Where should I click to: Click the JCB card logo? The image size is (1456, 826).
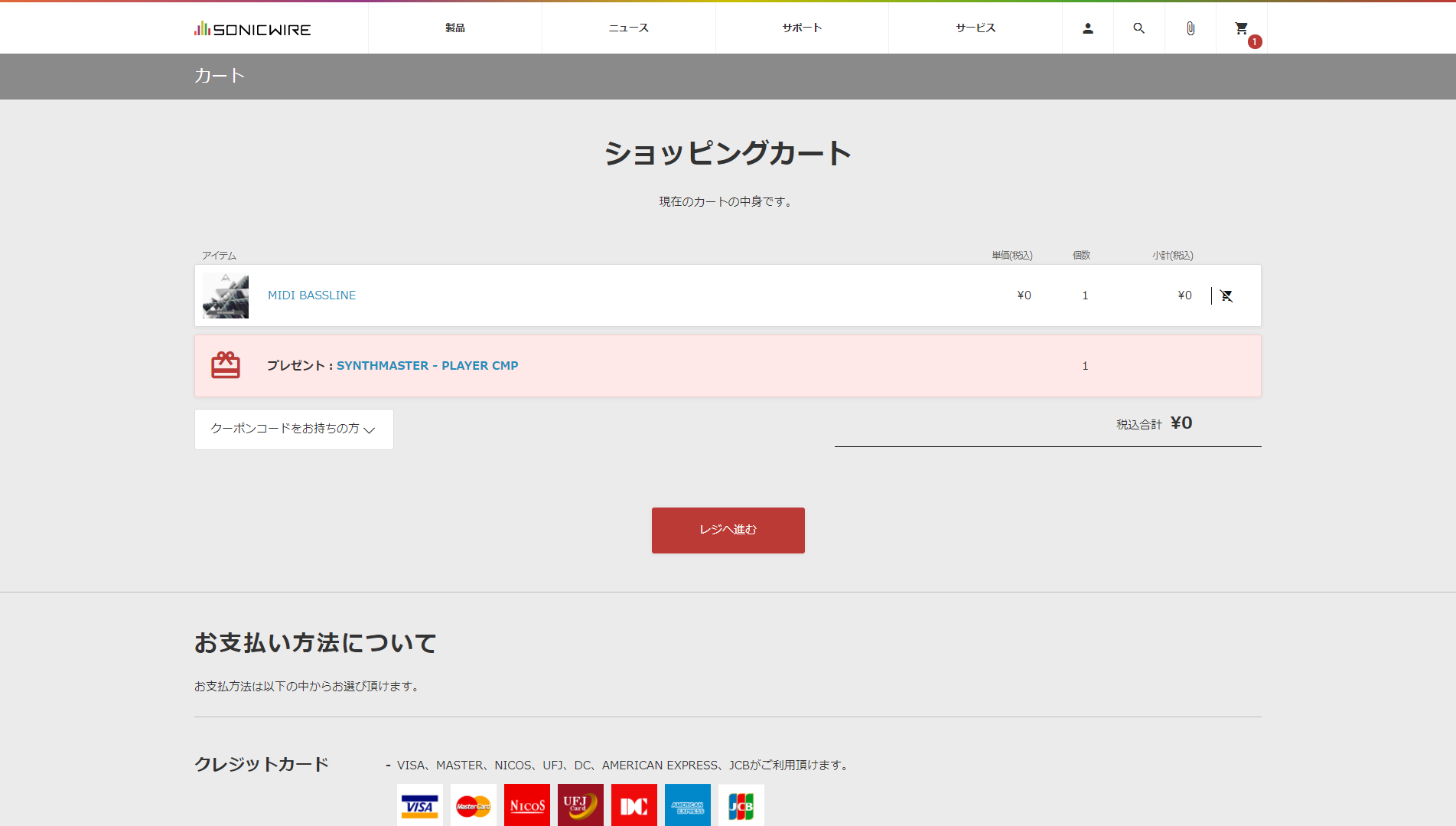coord(741,805)
